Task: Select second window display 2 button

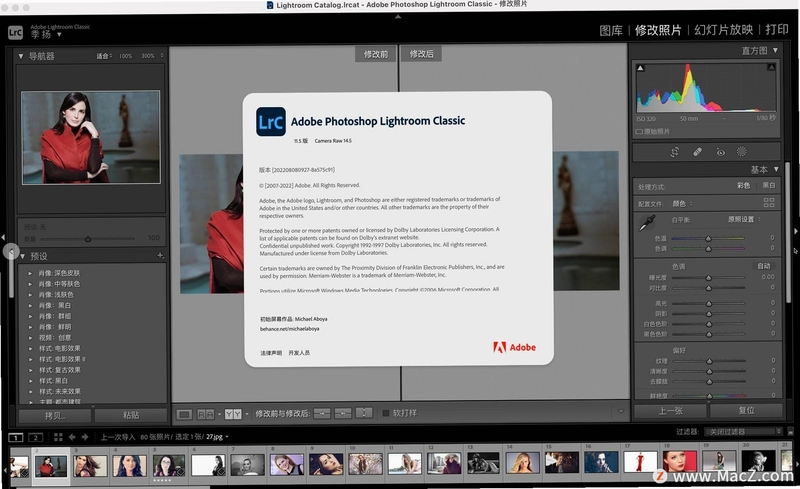Action: pyautogui.click(x=35, y=437)
